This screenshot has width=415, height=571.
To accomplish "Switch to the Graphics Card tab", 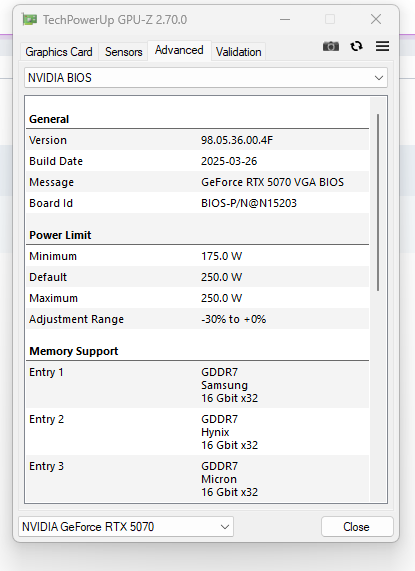I will [x=59, y=52].
